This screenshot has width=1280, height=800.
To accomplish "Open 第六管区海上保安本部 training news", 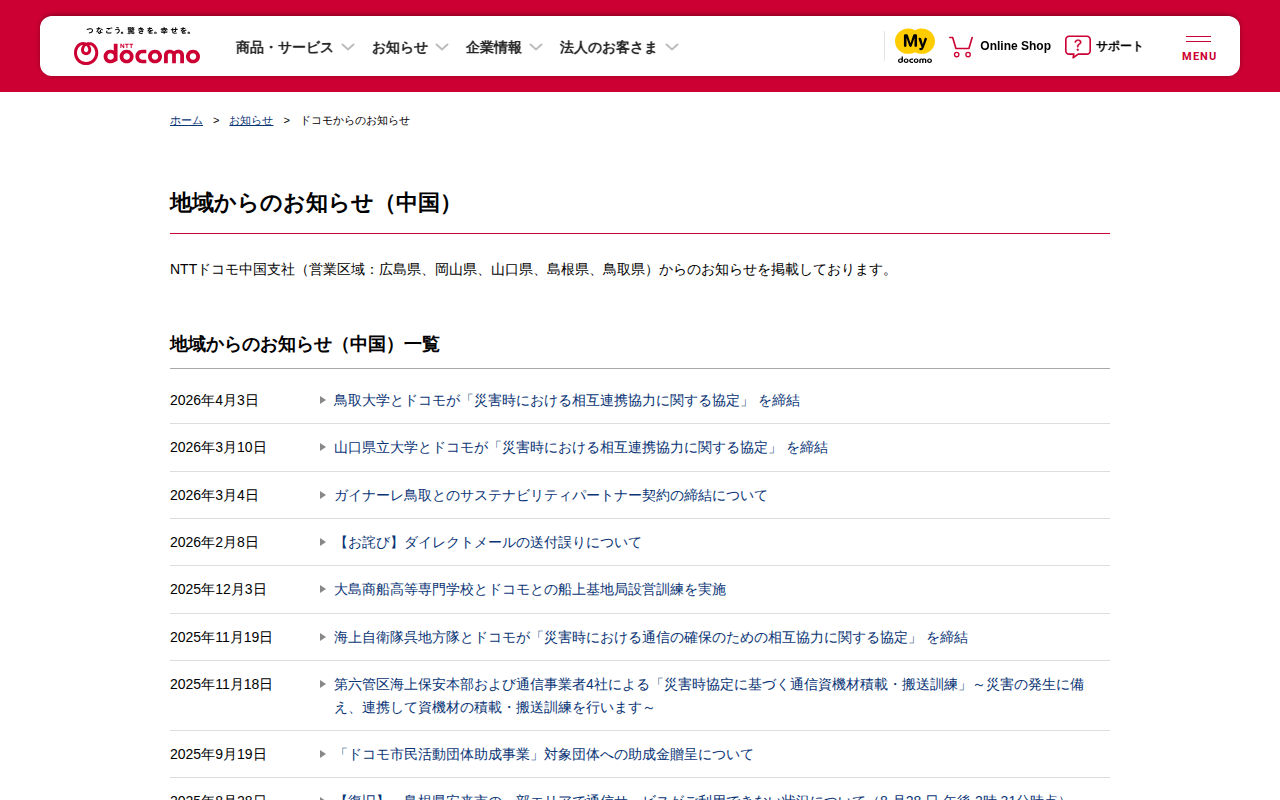I will click(x=709, y=696).
